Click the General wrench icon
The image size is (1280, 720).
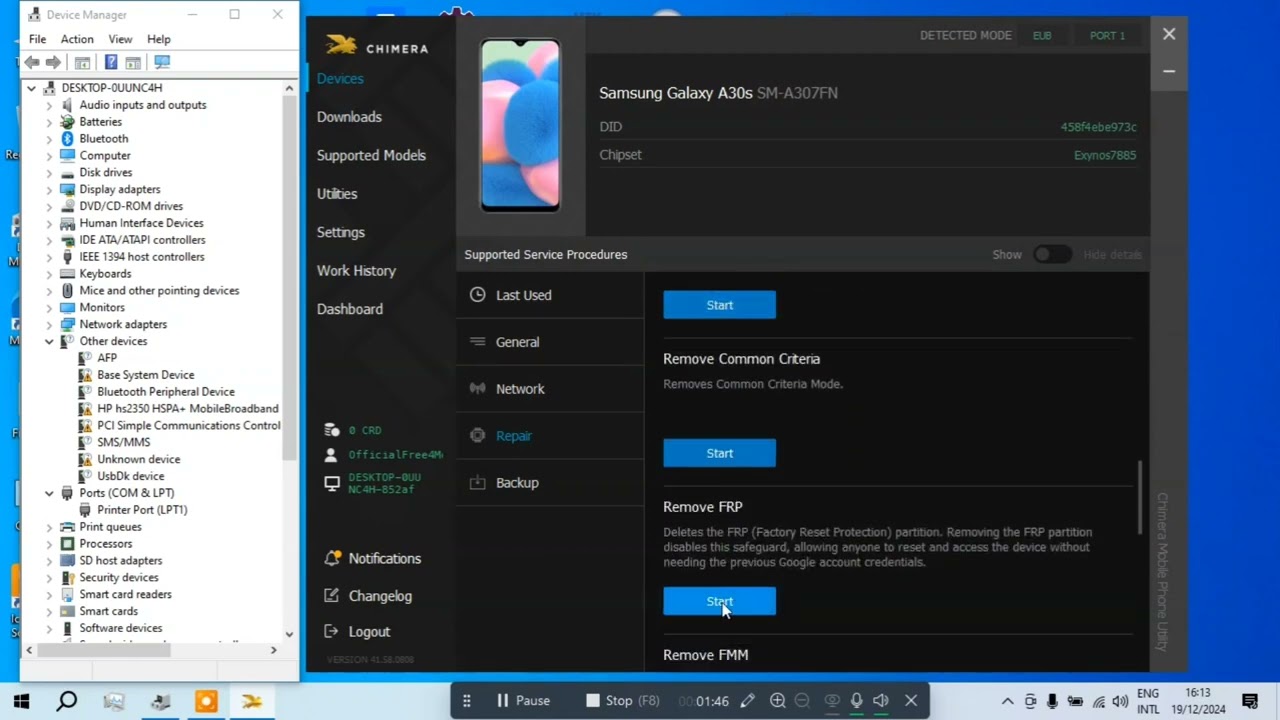[x=477, y=342]
